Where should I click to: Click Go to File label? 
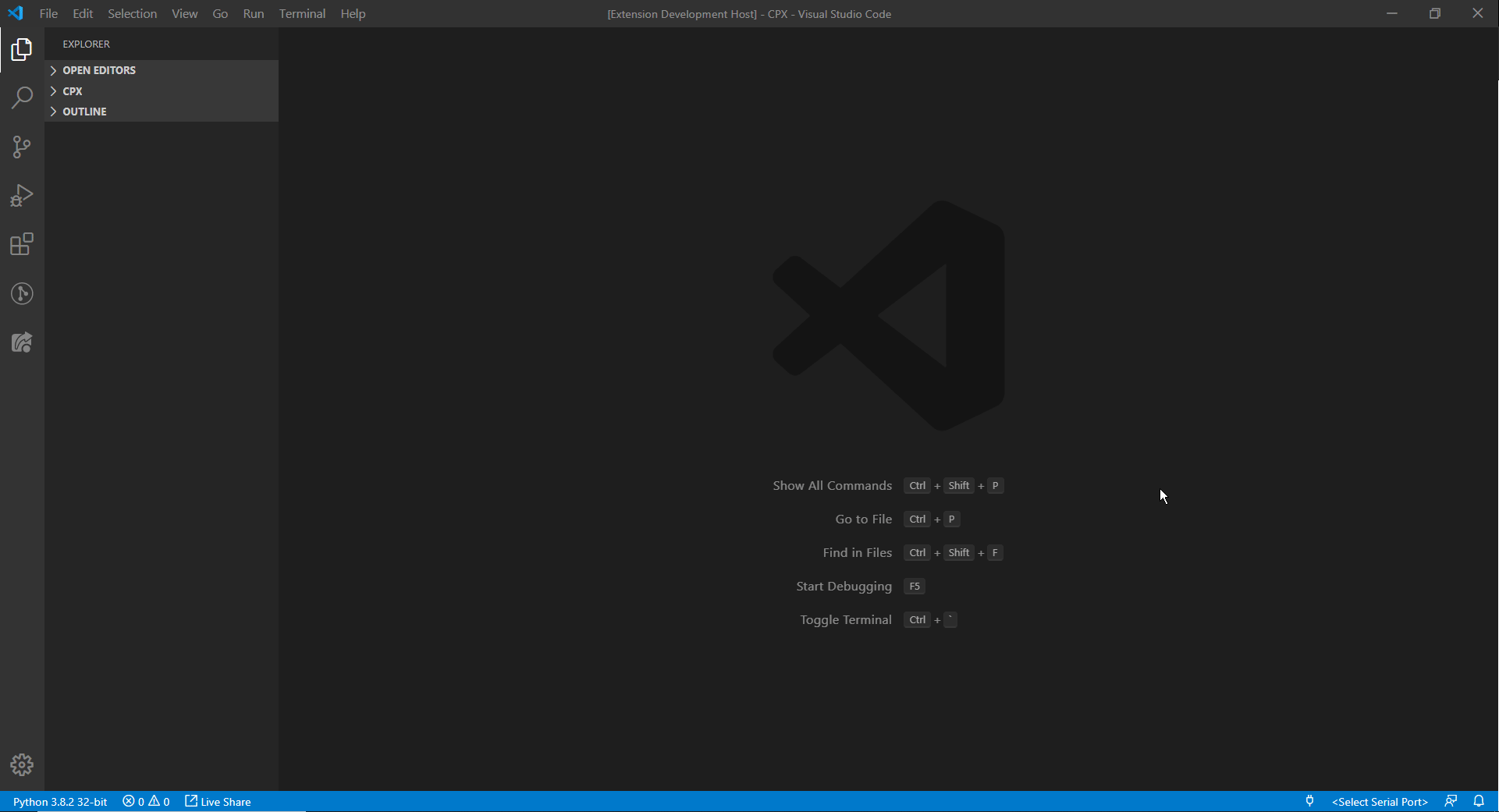pos(863,519)
